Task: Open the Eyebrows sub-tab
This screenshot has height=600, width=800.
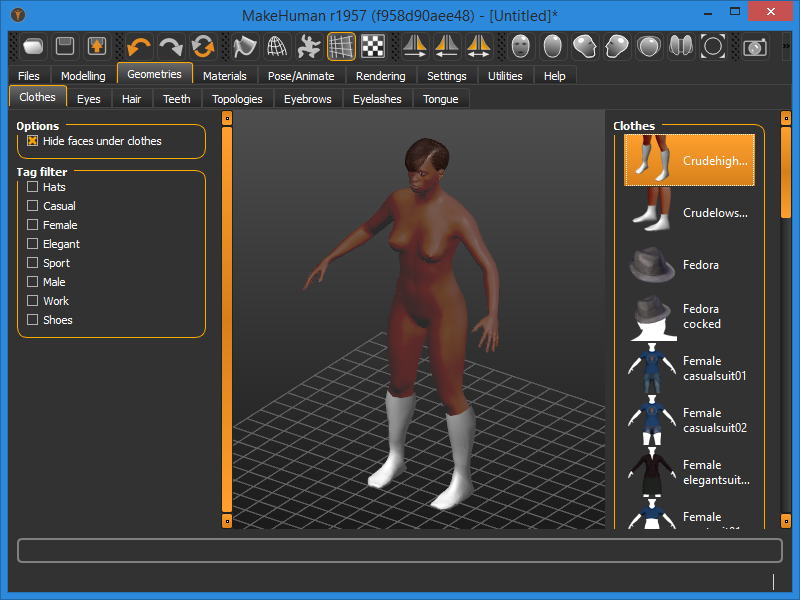Action: point(308,98)
